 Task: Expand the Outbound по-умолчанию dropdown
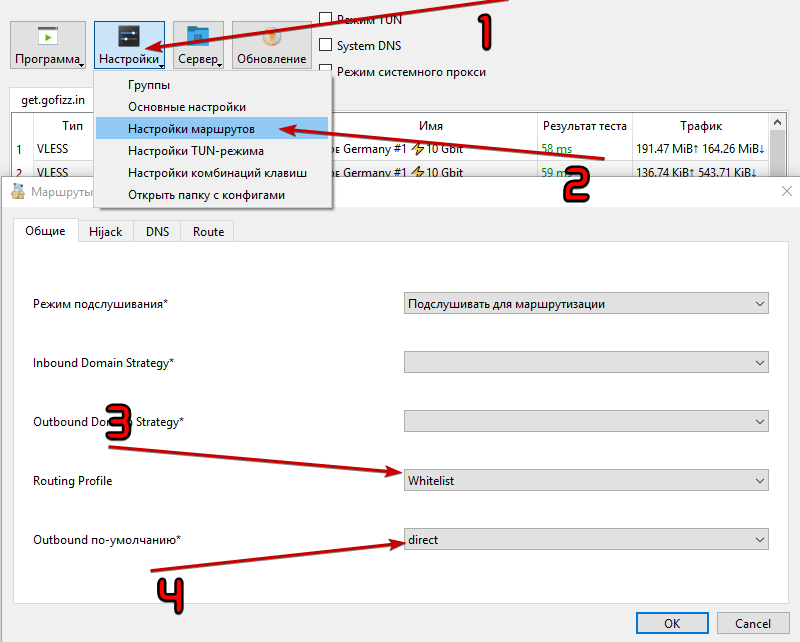(x=586, y=540)
